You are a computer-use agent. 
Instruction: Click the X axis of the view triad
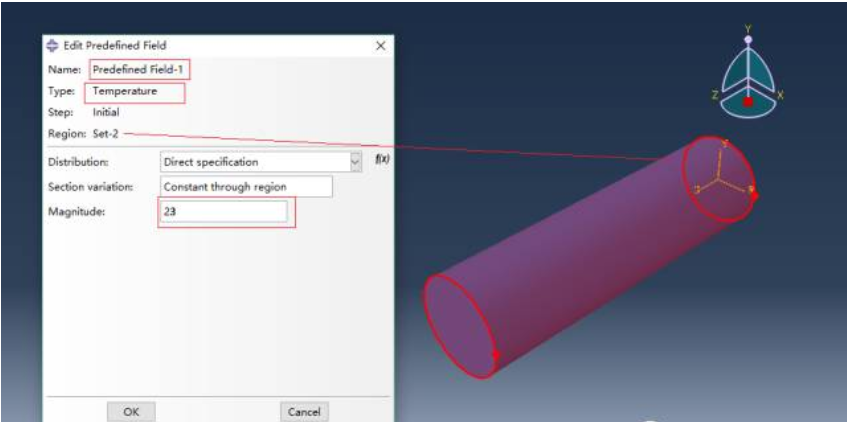tap(779, 95)
